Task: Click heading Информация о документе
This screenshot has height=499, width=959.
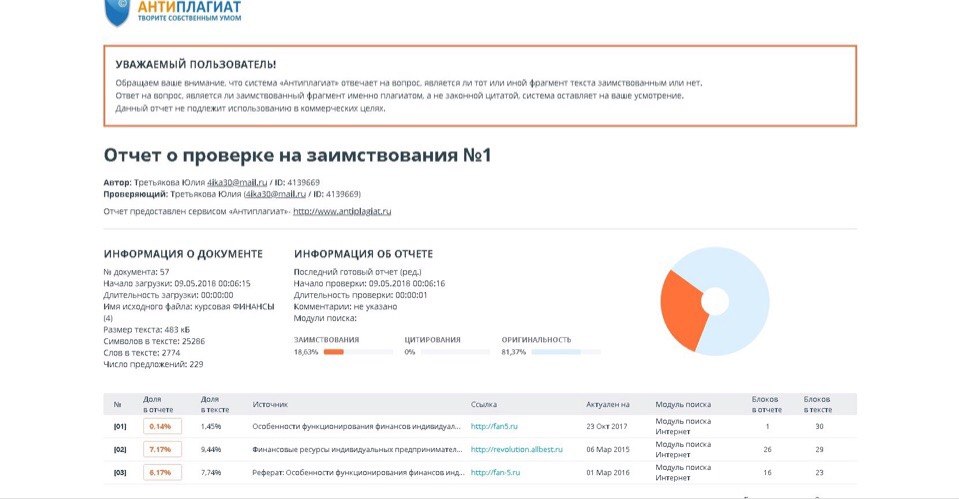Action: click(x=183, y=254)
